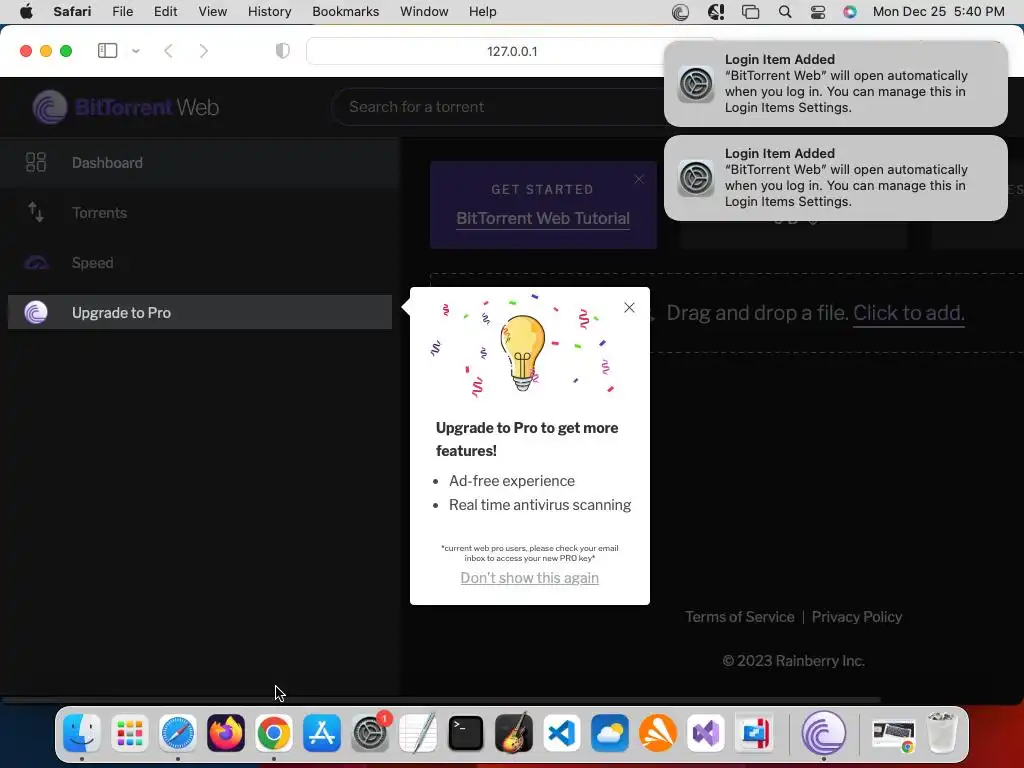1024x768 pixels.
Task: Open Trash in the Dock
Action: 942,733
